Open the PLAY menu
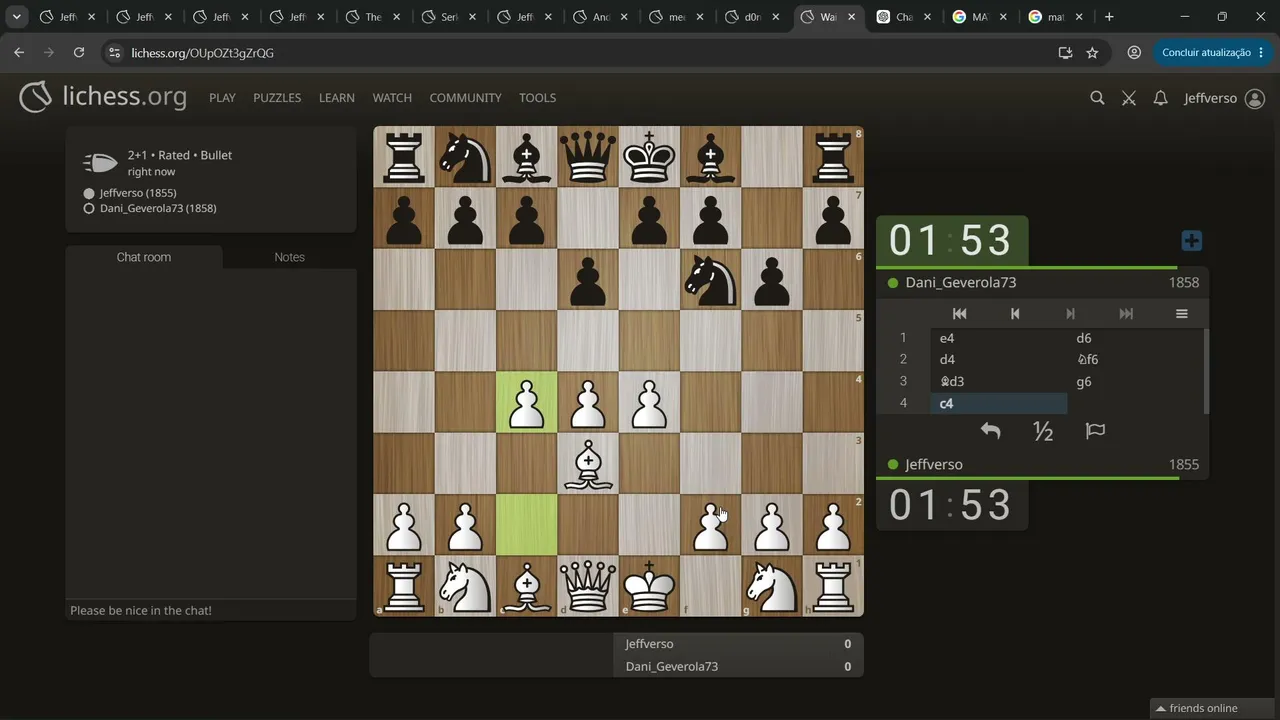This screenshot has height=720, width=1280. tap(222, 98)
